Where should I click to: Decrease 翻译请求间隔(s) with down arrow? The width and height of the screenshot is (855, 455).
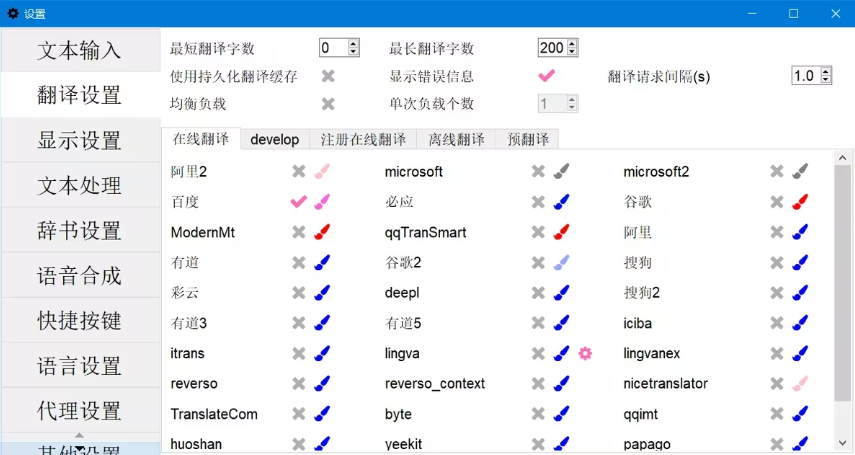826,79
